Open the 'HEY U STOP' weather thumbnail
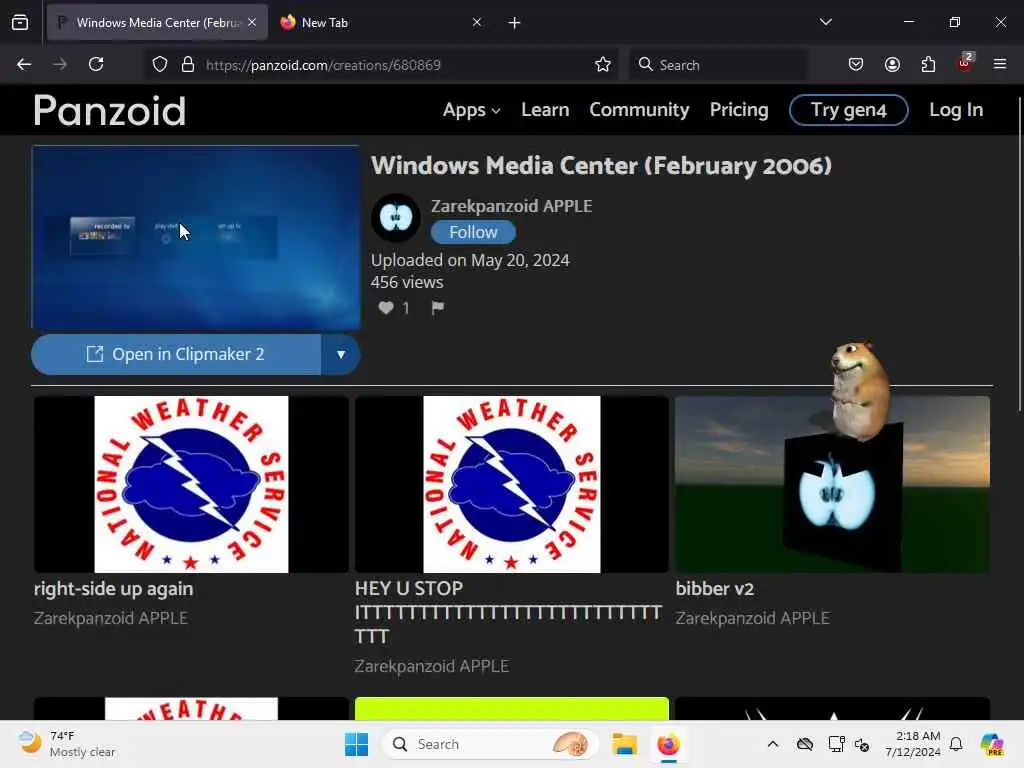The width and height of the screenshot is (1024, 768). click(x=511, y=485)
